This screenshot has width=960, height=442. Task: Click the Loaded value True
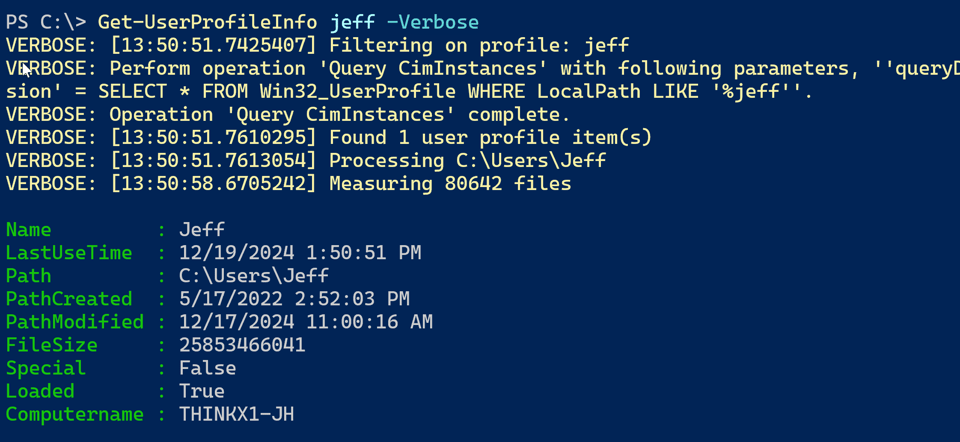(202, 391)
